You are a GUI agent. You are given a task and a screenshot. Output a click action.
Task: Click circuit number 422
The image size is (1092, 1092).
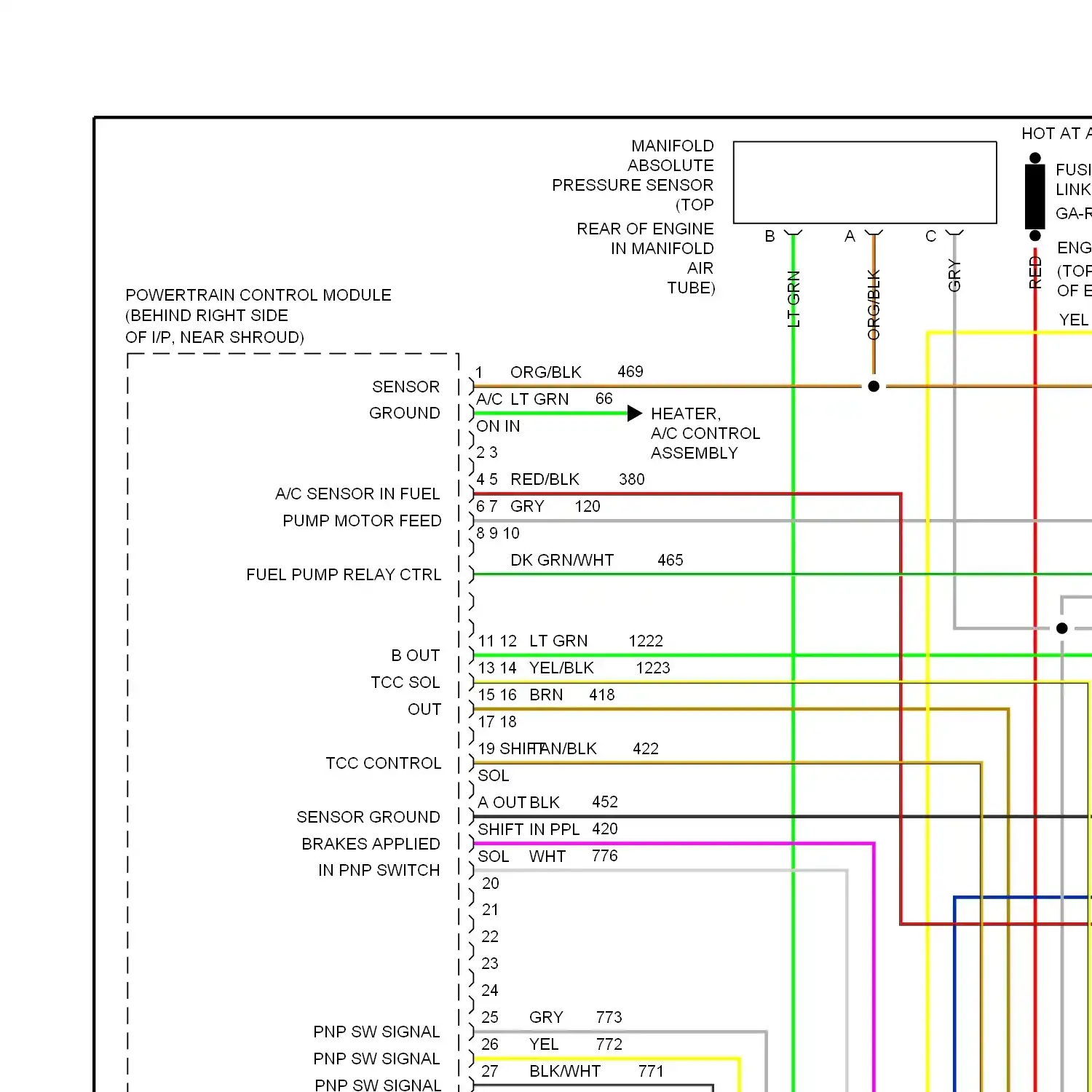(646, 748)
